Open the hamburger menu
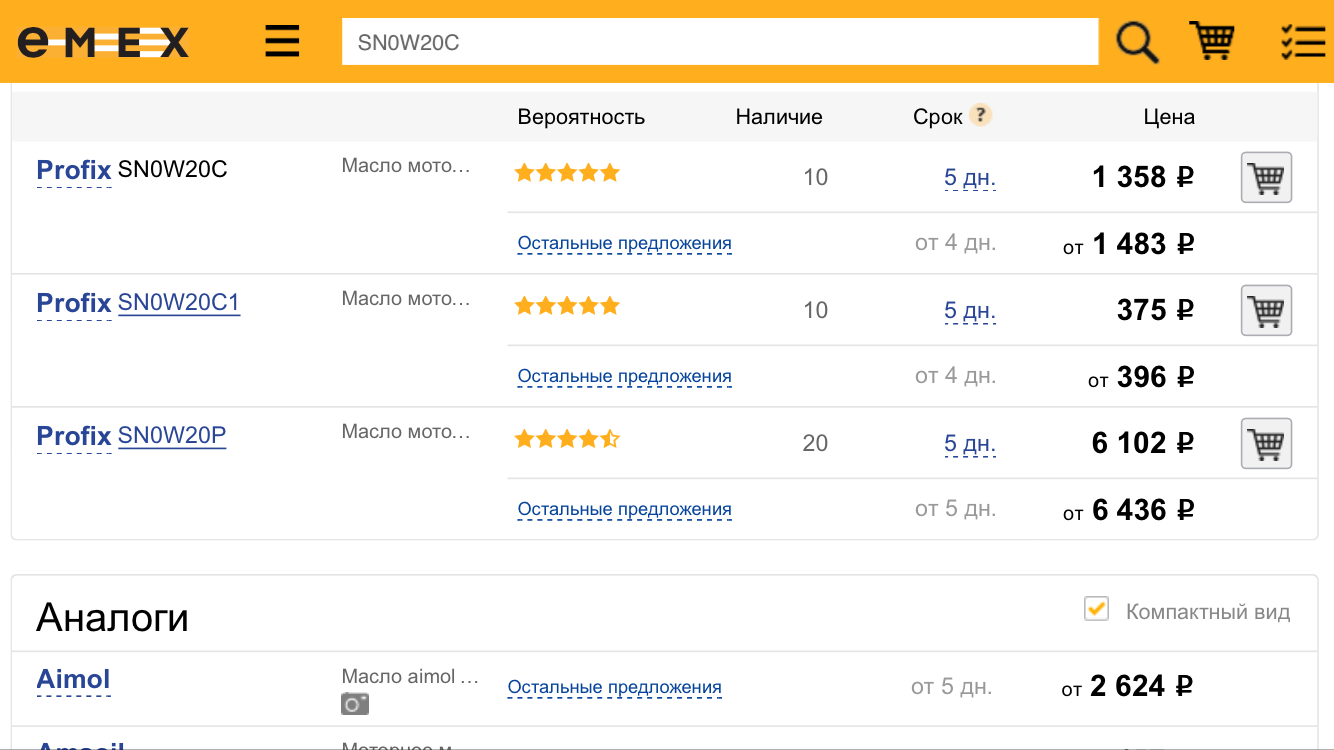 282,41
